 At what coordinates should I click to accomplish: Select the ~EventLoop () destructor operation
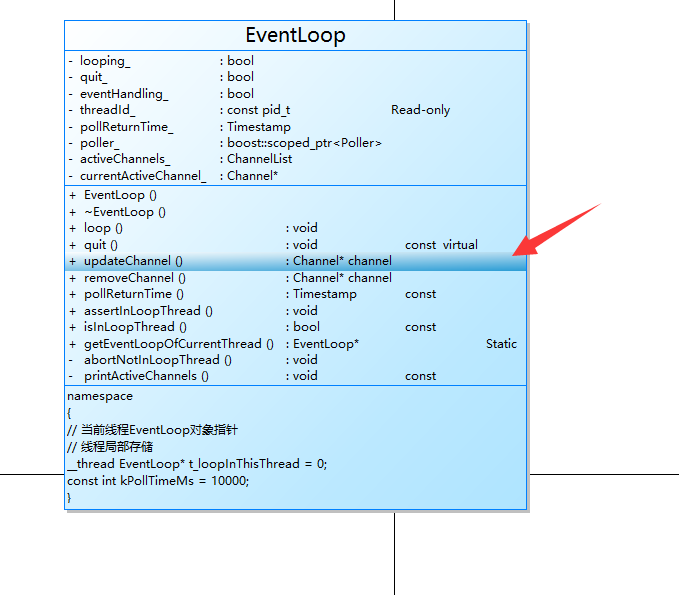[x=295, y=212]
